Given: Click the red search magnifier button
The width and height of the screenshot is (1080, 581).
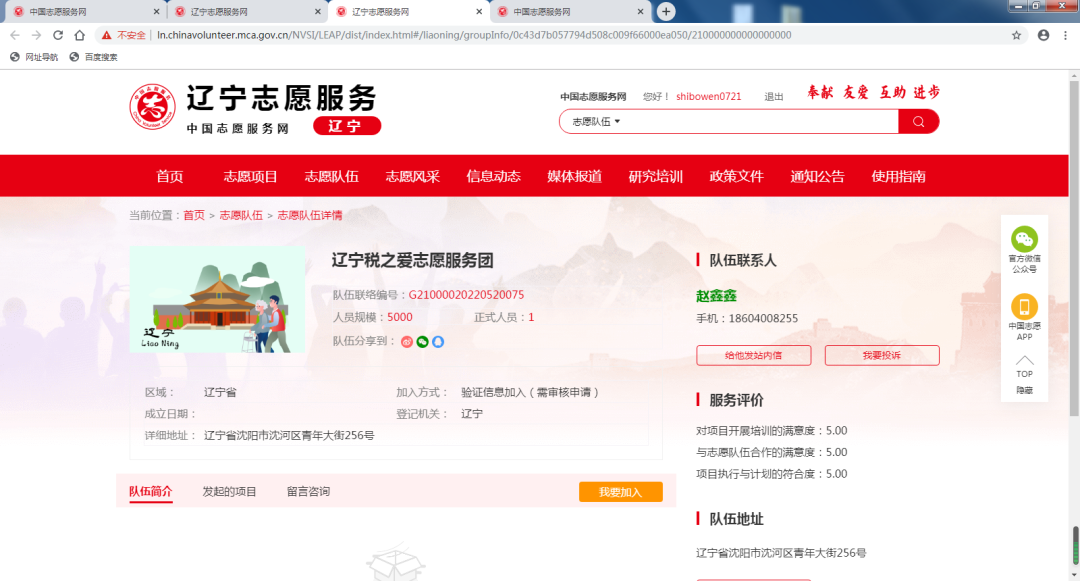Looking at the screenshot, I should (x=919, y=122).
